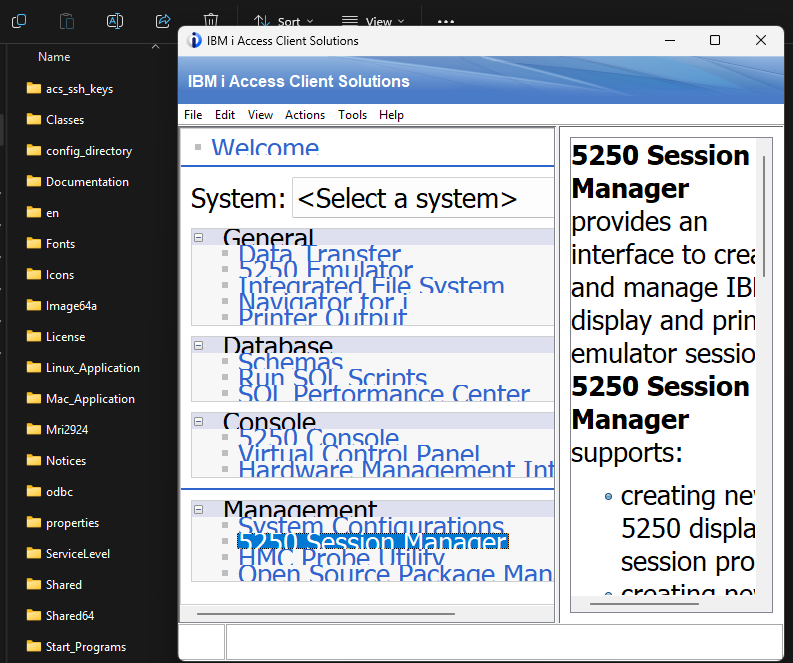Open the System selection combo box

point(423,198)
